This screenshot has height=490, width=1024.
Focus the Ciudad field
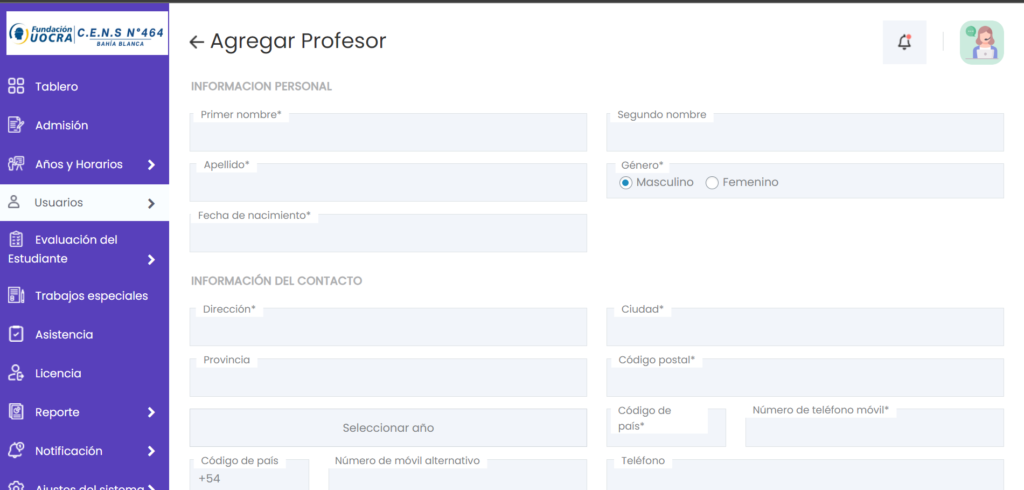[x=805, y=327]
